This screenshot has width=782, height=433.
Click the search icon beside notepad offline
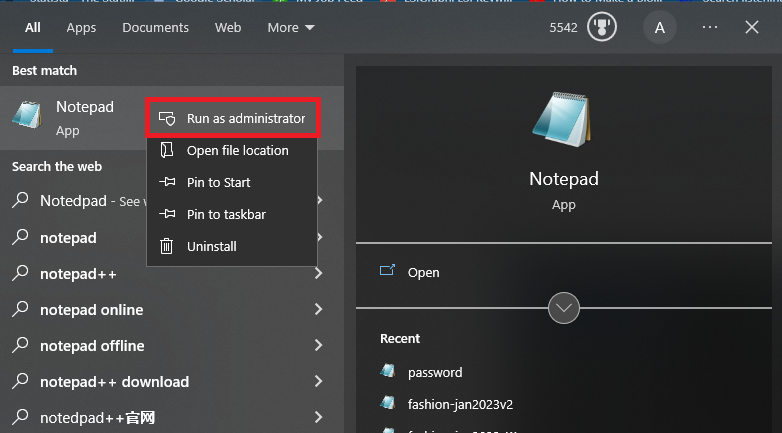[x=20, y=345]
